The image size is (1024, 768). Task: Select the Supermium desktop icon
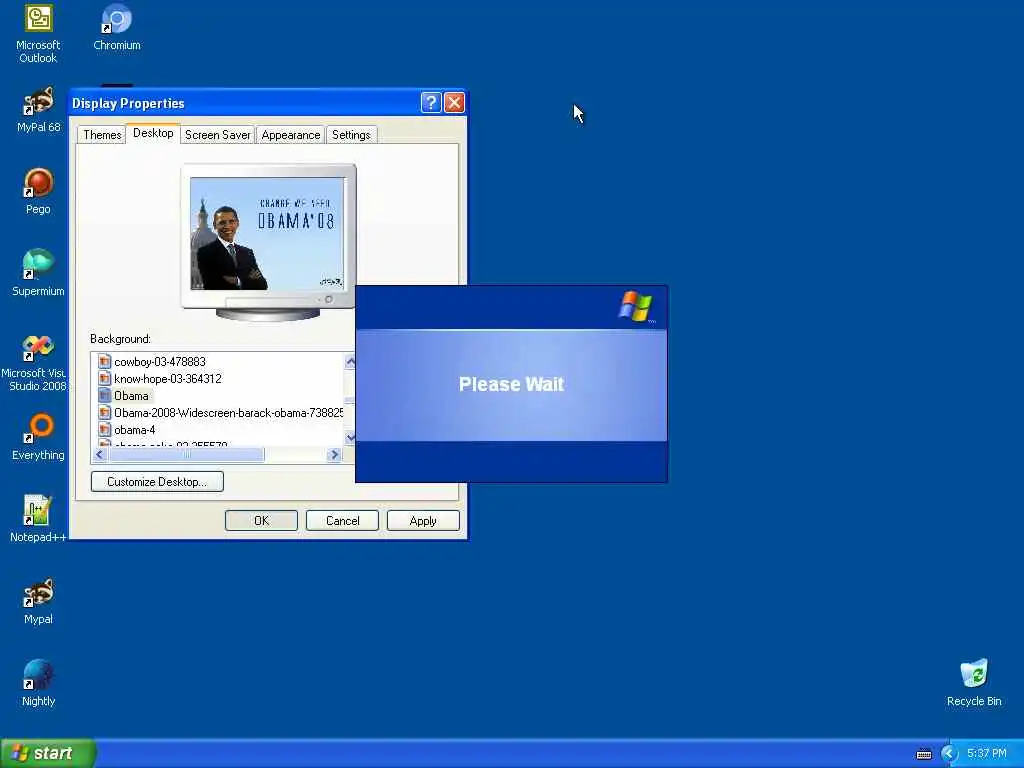[38, 273]
